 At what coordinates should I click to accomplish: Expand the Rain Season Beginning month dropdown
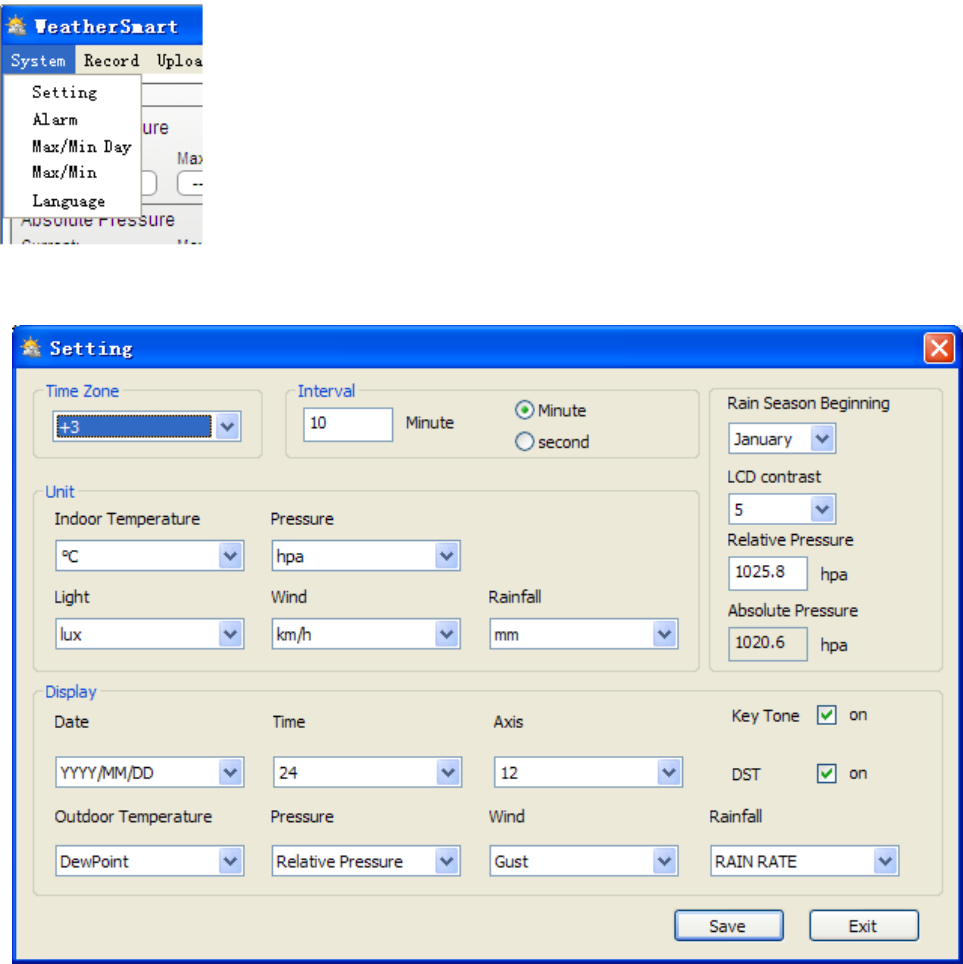[822, 438]
